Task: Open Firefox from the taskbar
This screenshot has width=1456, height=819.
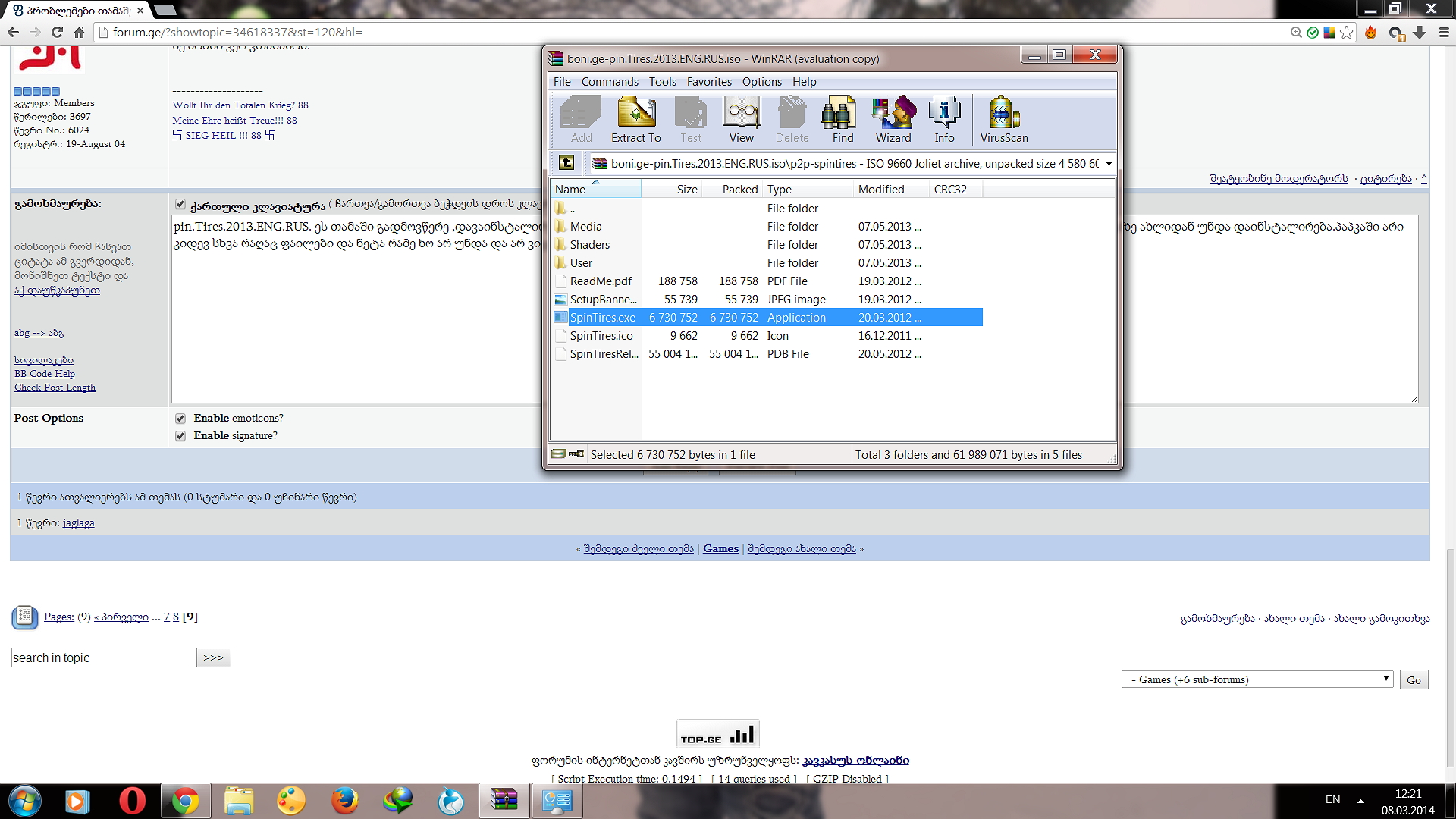Action: (x=344, y=801)
